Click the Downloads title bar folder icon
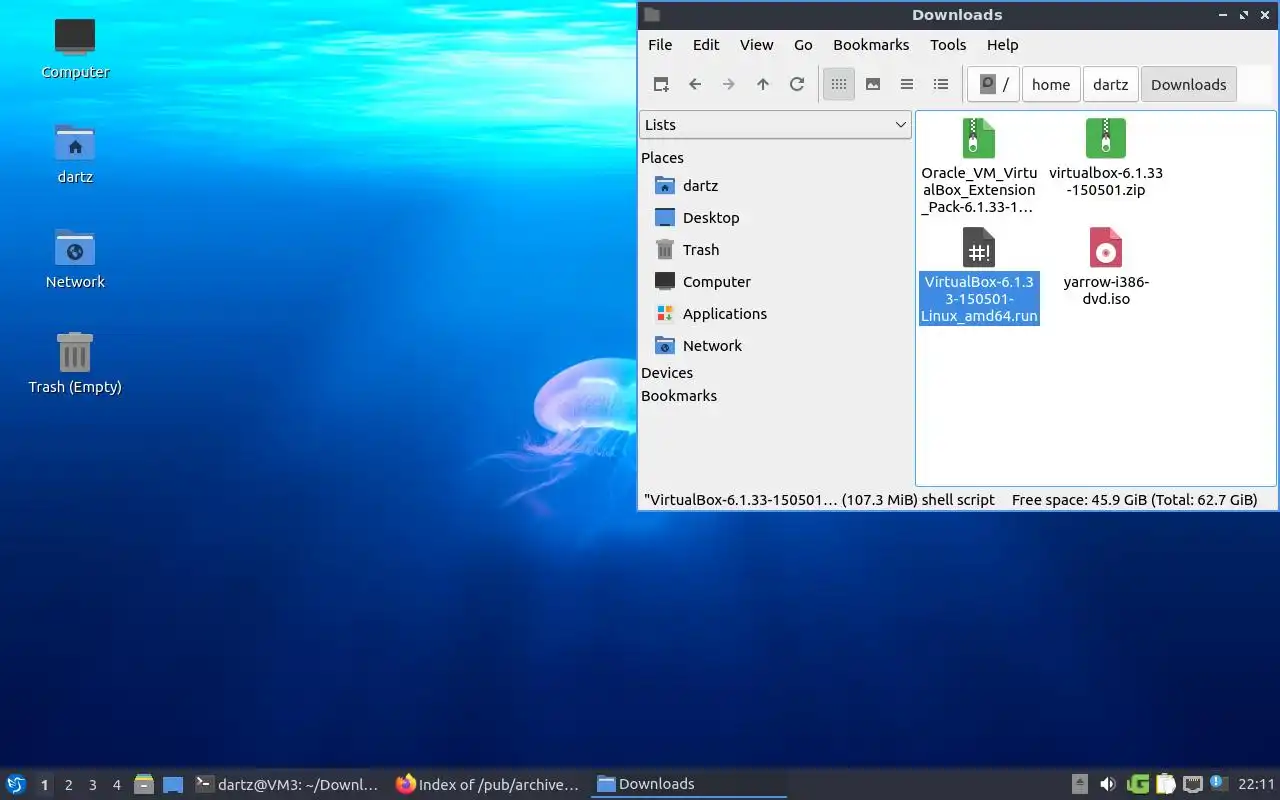Viewport: 1280px width, 800px height. (652, 15)
